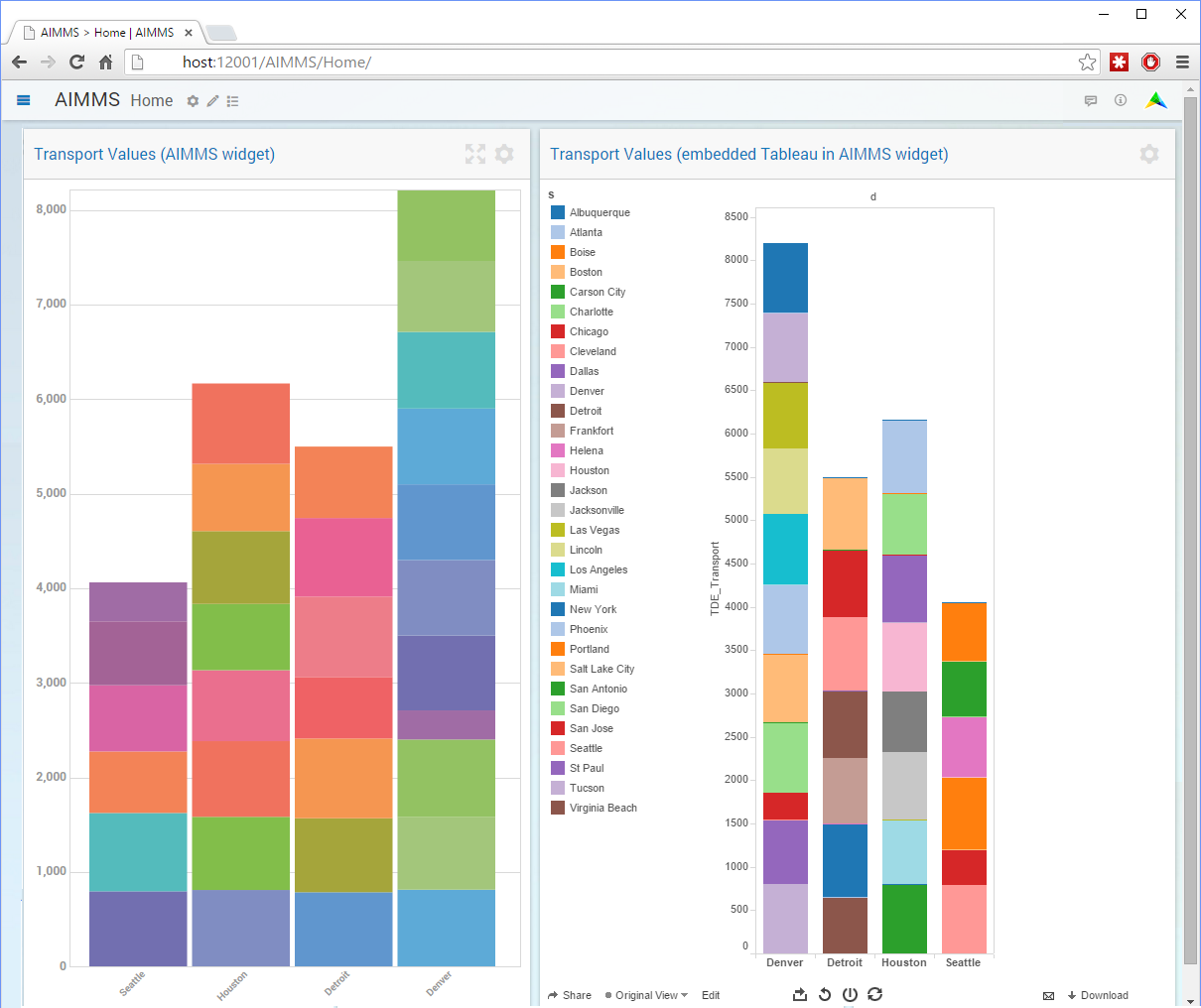Open the AIMMS hamburger menu
This screenshot has height=1008, width=1201.
click(24, 100)
